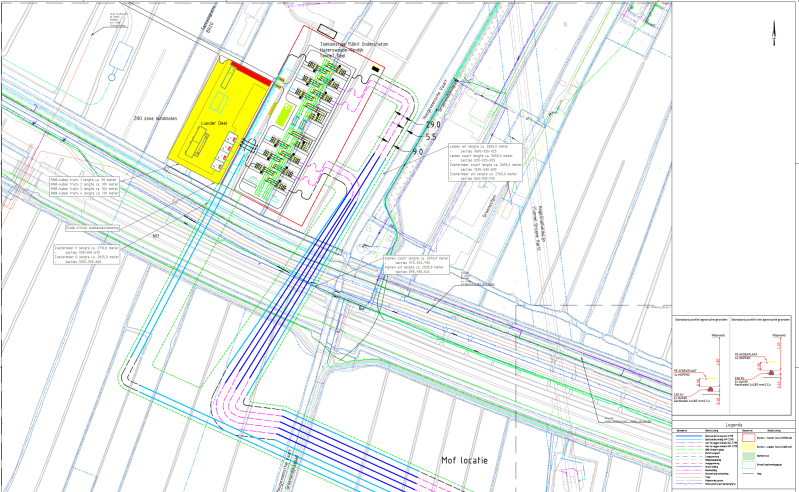This screenshot has width=799, height=492.
Task: Click the 'Legenda' heading
Action: [734, 425]
